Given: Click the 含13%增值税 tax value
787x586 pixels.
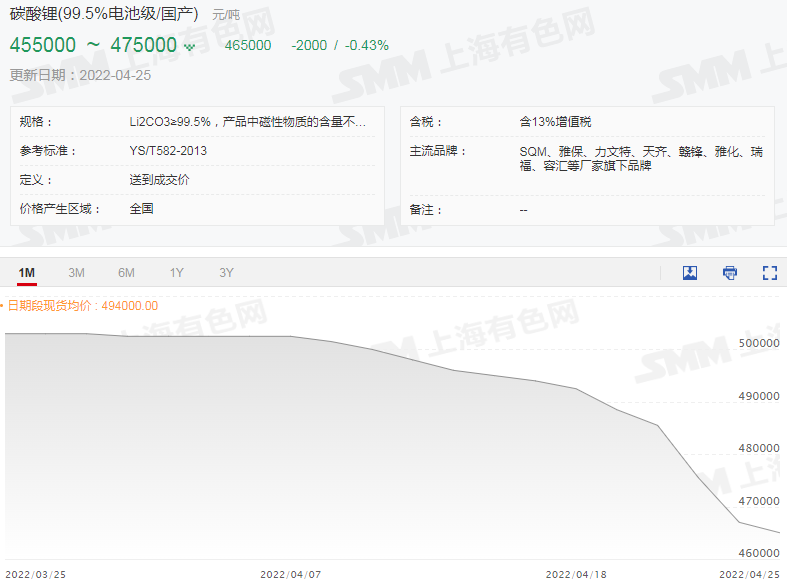Looking at the screenshot, I should [555, 122].
